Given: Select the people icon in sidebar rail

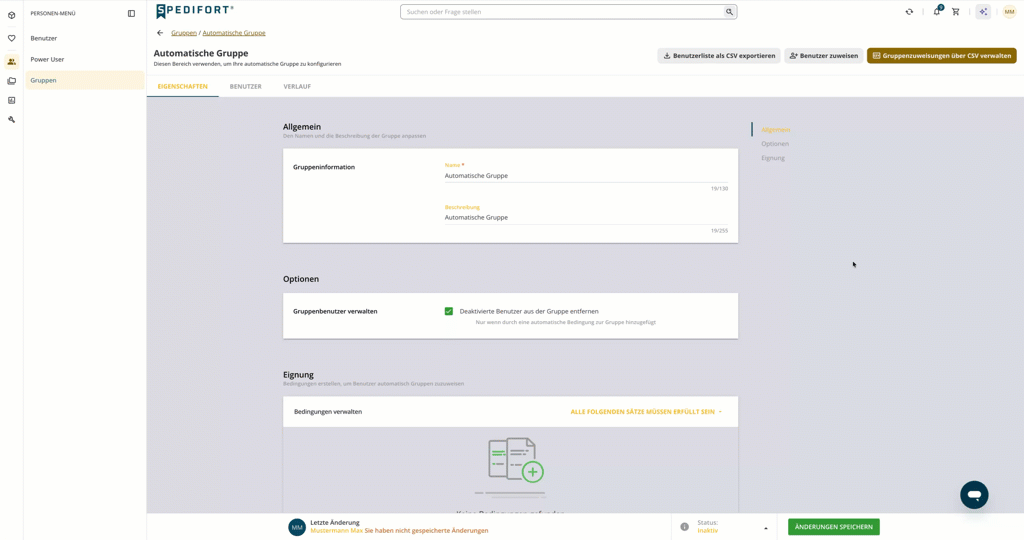Looking at the screenshot, I should pyautogui.click(x=11, y=61).
